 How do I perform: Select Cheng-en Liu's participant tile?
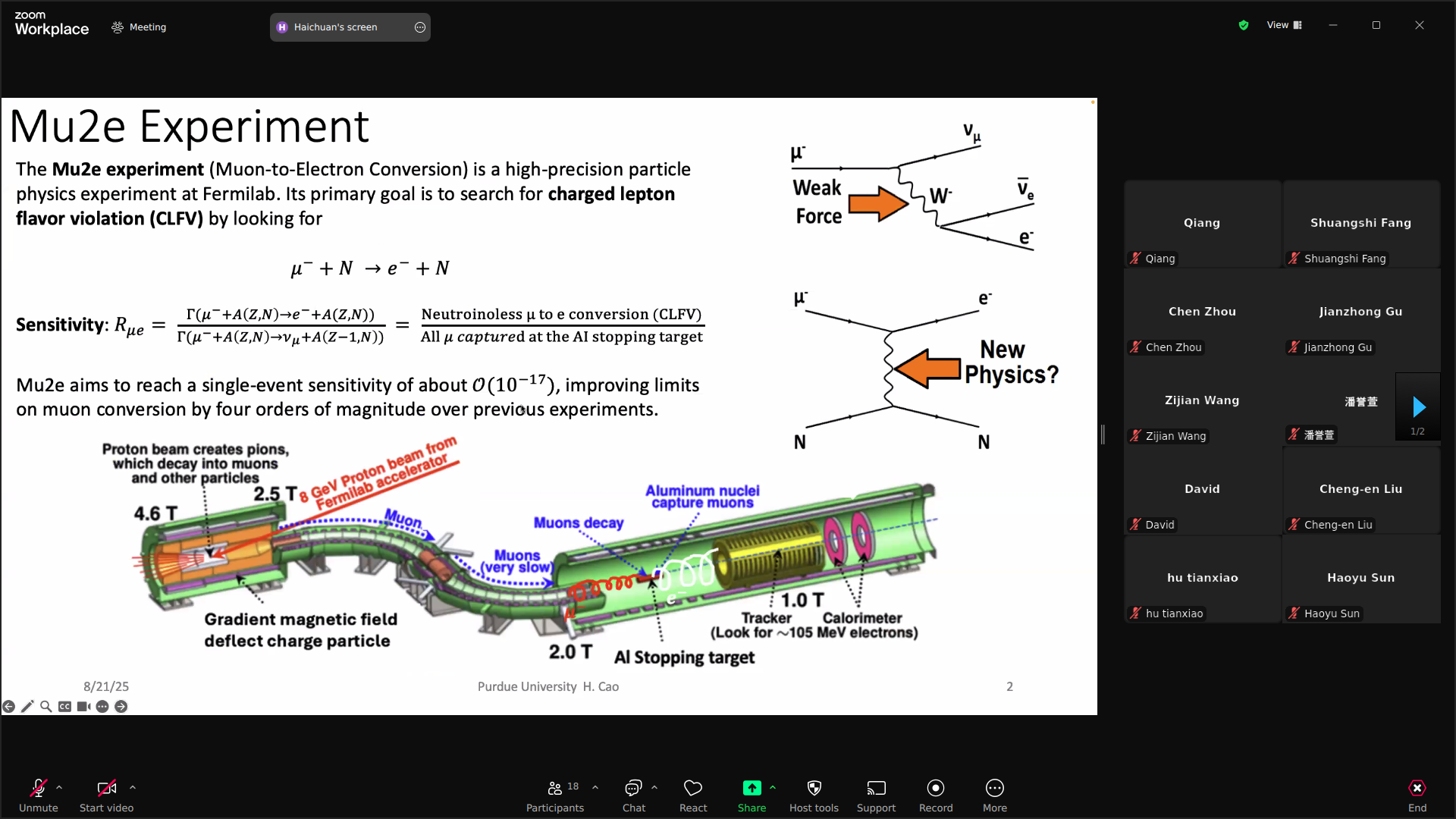(x=1361, y=490)
